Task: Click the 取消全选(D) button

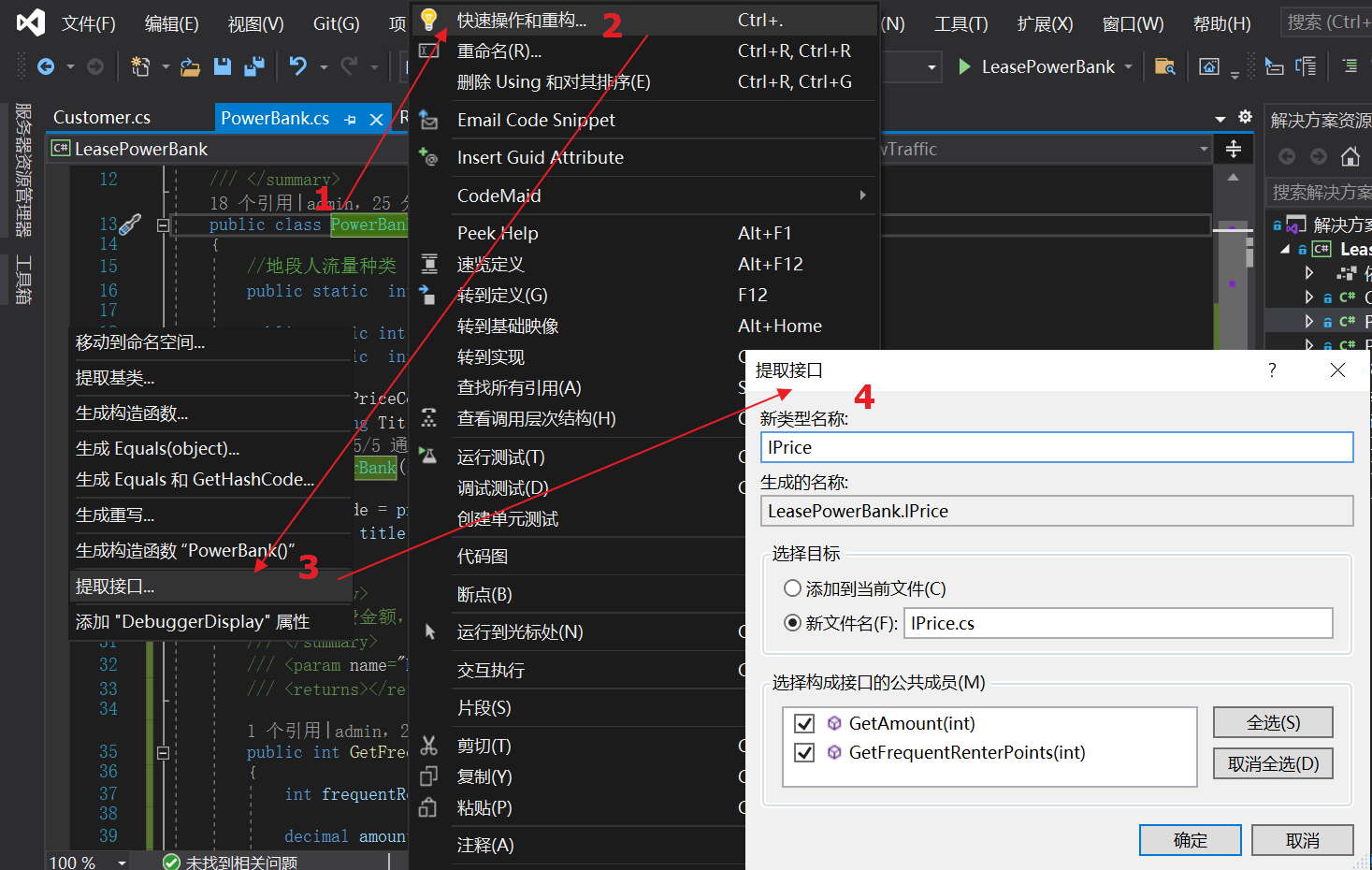Action: tap(1273, 763)
